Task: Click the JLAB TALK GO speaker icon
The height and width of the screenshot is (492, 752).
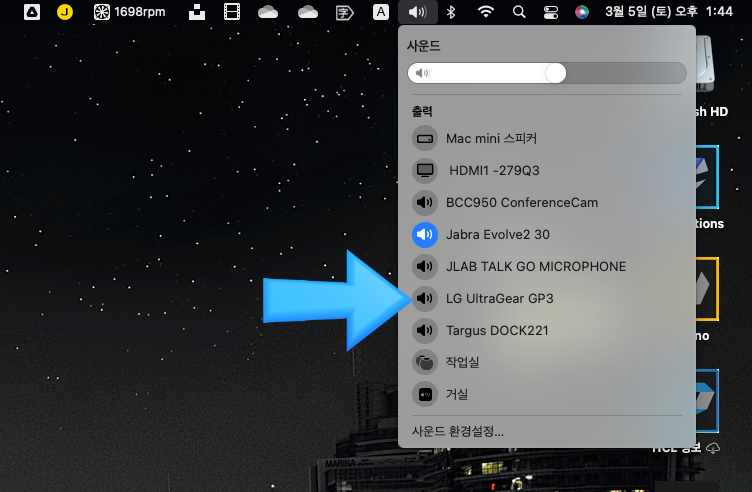Action: pyautogui.click(x=425, y=267)
